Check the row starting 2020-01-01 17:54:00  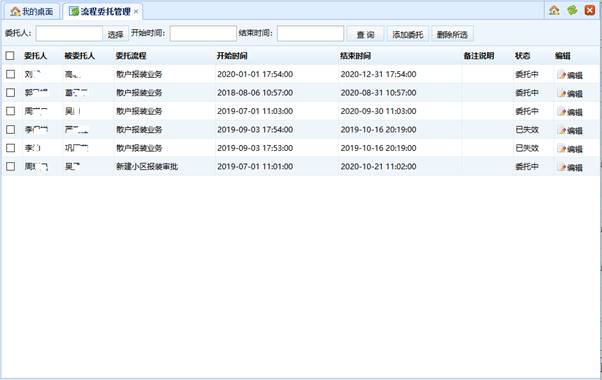(10, 74)
